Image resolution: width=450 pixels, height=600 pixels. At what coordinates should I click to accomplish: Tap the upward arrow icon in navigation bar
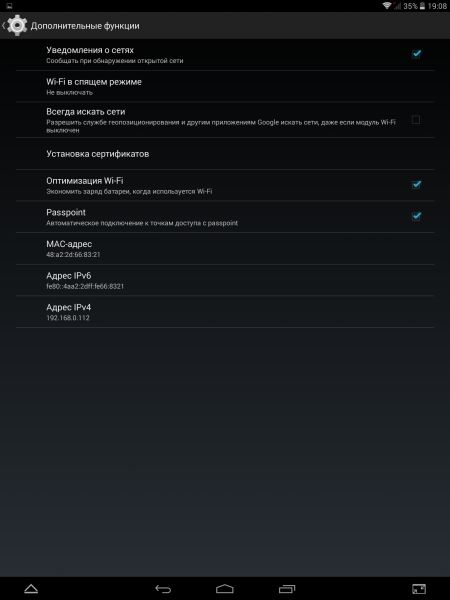click(31, 589)
